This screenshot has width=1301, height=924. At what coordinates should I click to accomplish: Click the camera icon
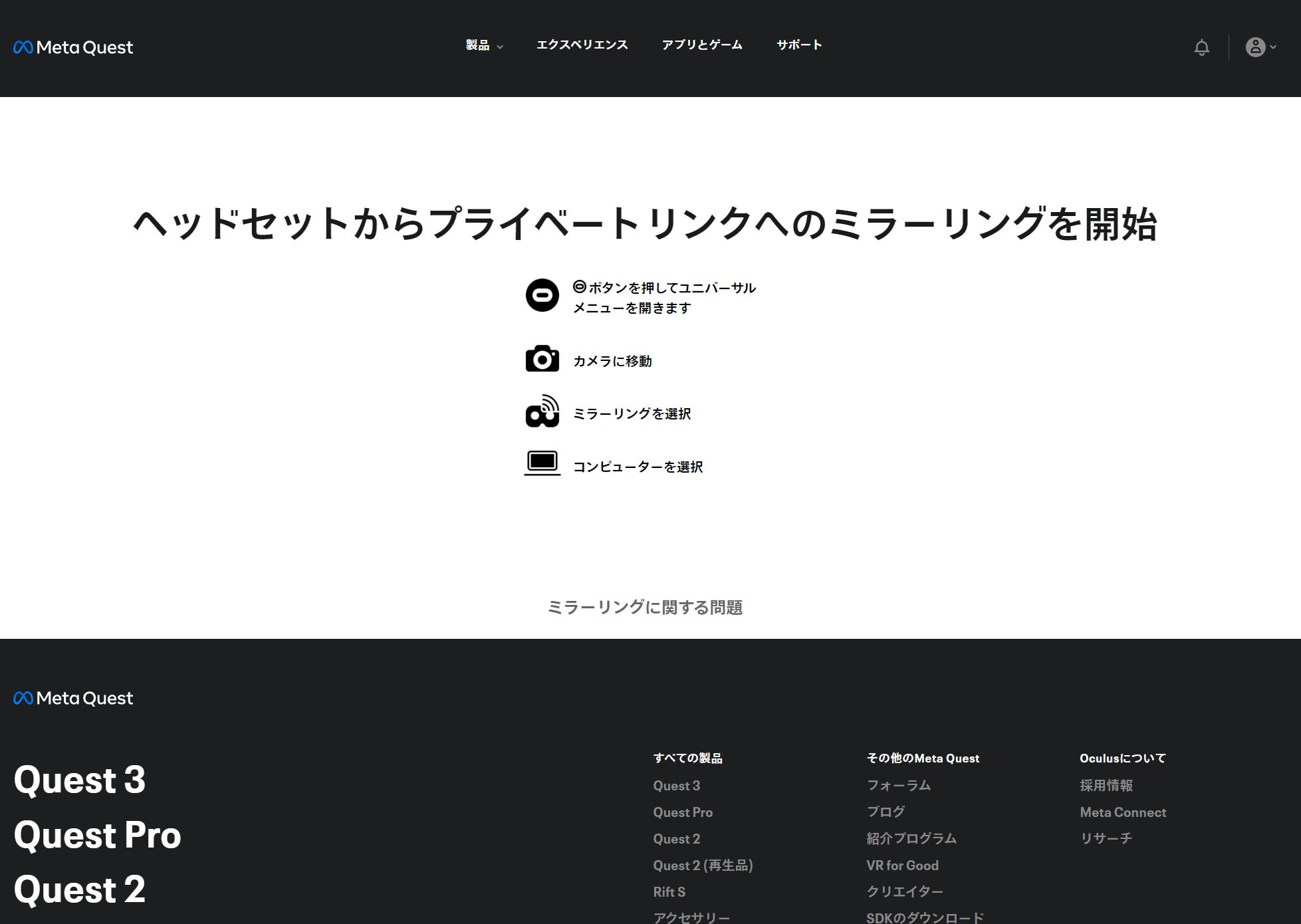542,359
